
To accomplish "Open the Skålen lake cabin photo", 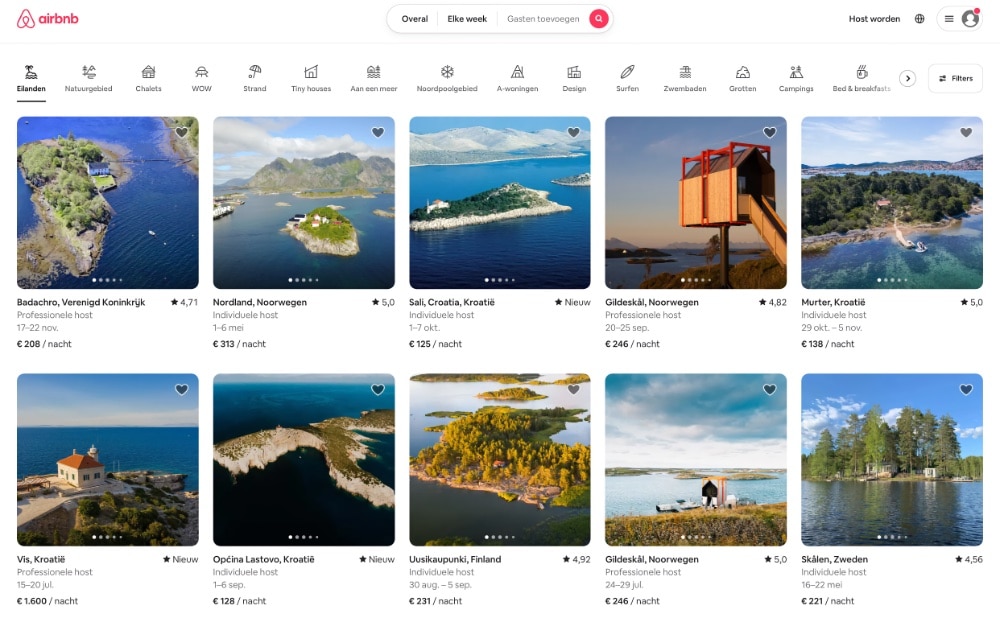I will click(892, 459).
